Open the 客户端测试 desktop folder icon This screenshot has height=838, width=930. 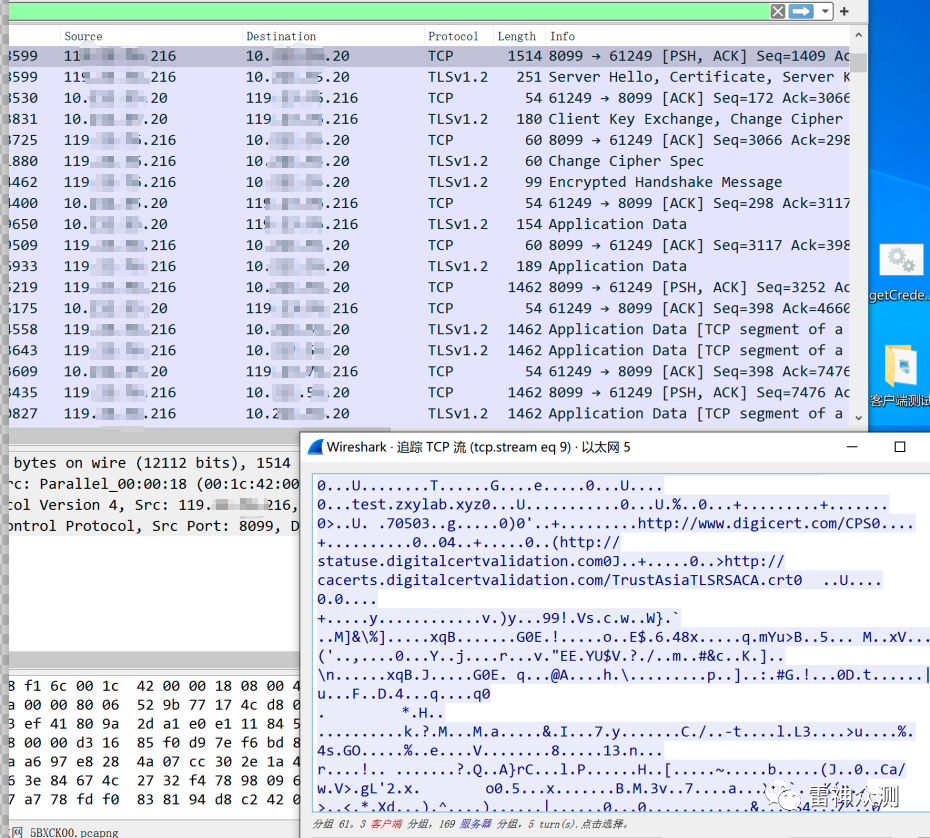click(x=901, y=375)
